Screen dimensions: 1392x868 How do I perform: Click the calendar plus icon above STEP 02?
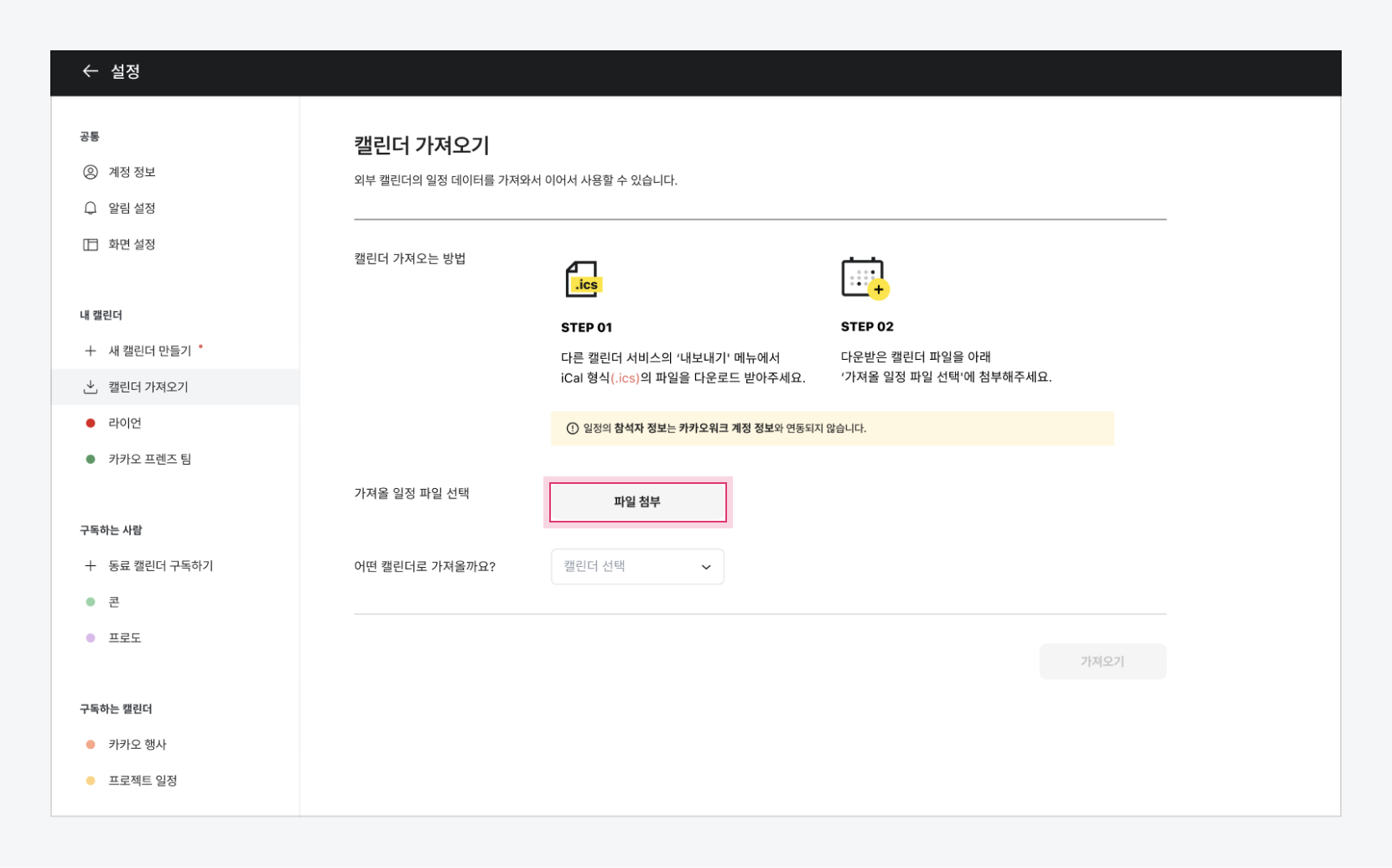[x=865, y=278]
